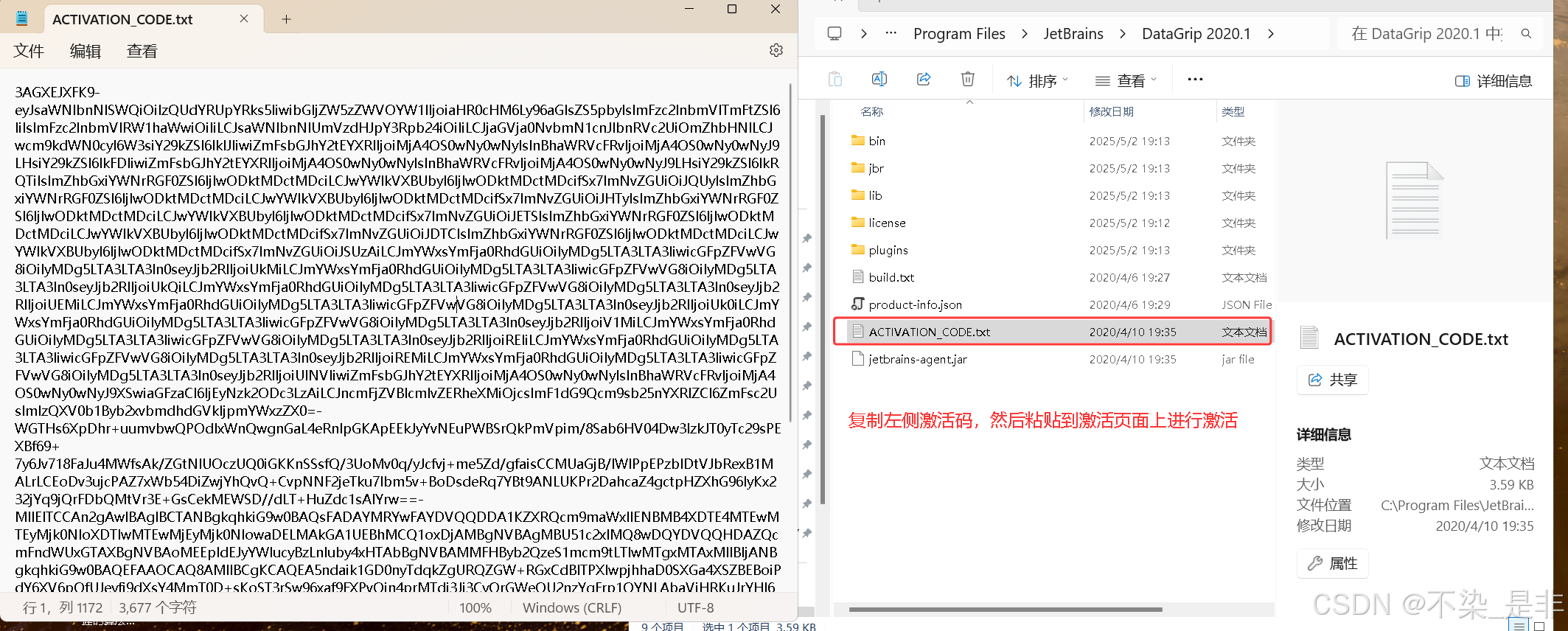1568x631 pixels.
Task: Click the UTF-8 encoding indicator
Action: point(696,608)
